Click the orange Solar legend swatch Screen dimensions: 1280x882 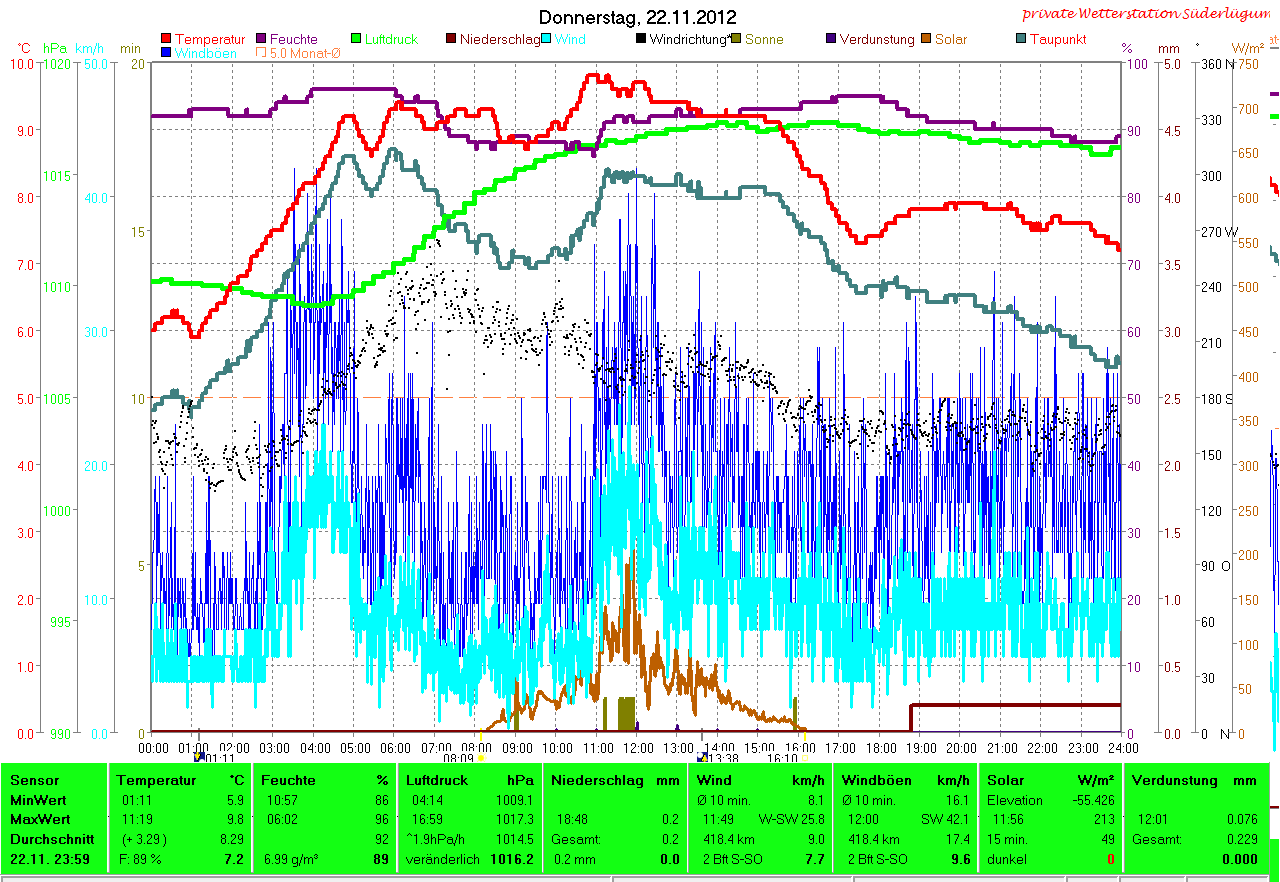click(x=926, y=39)
